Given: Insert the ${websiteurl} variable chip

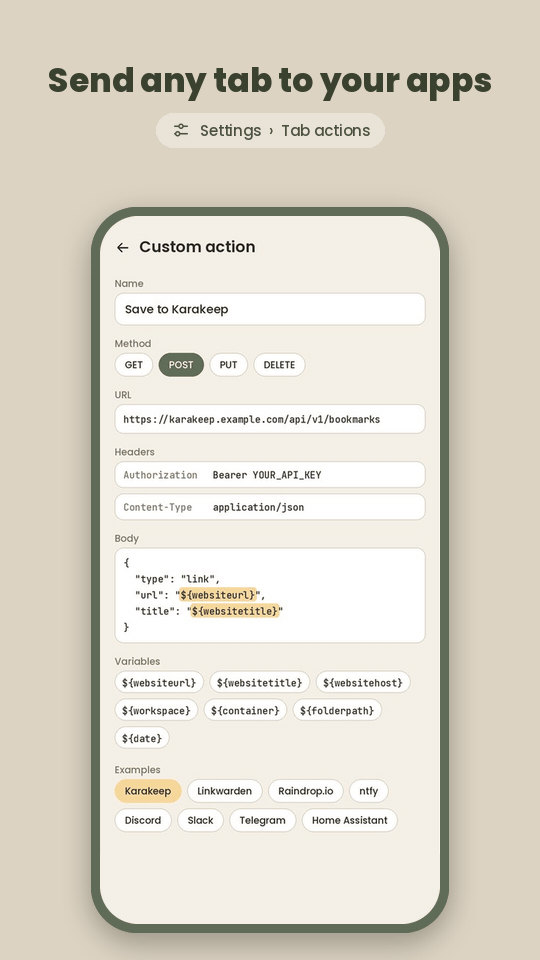Looking at the screenshot, I should 159,682.
